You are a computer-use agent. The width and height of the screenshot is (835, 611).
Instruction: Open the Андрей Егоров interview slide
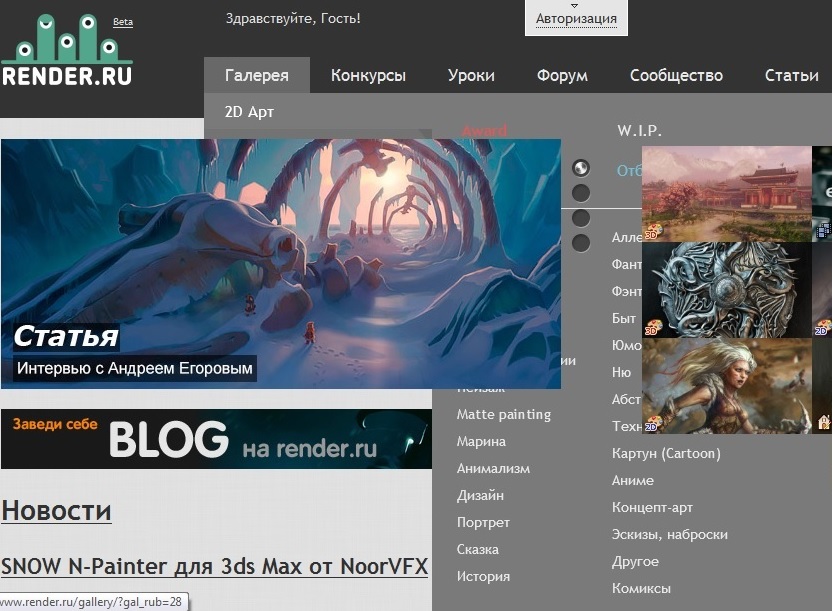click(280, 263)
